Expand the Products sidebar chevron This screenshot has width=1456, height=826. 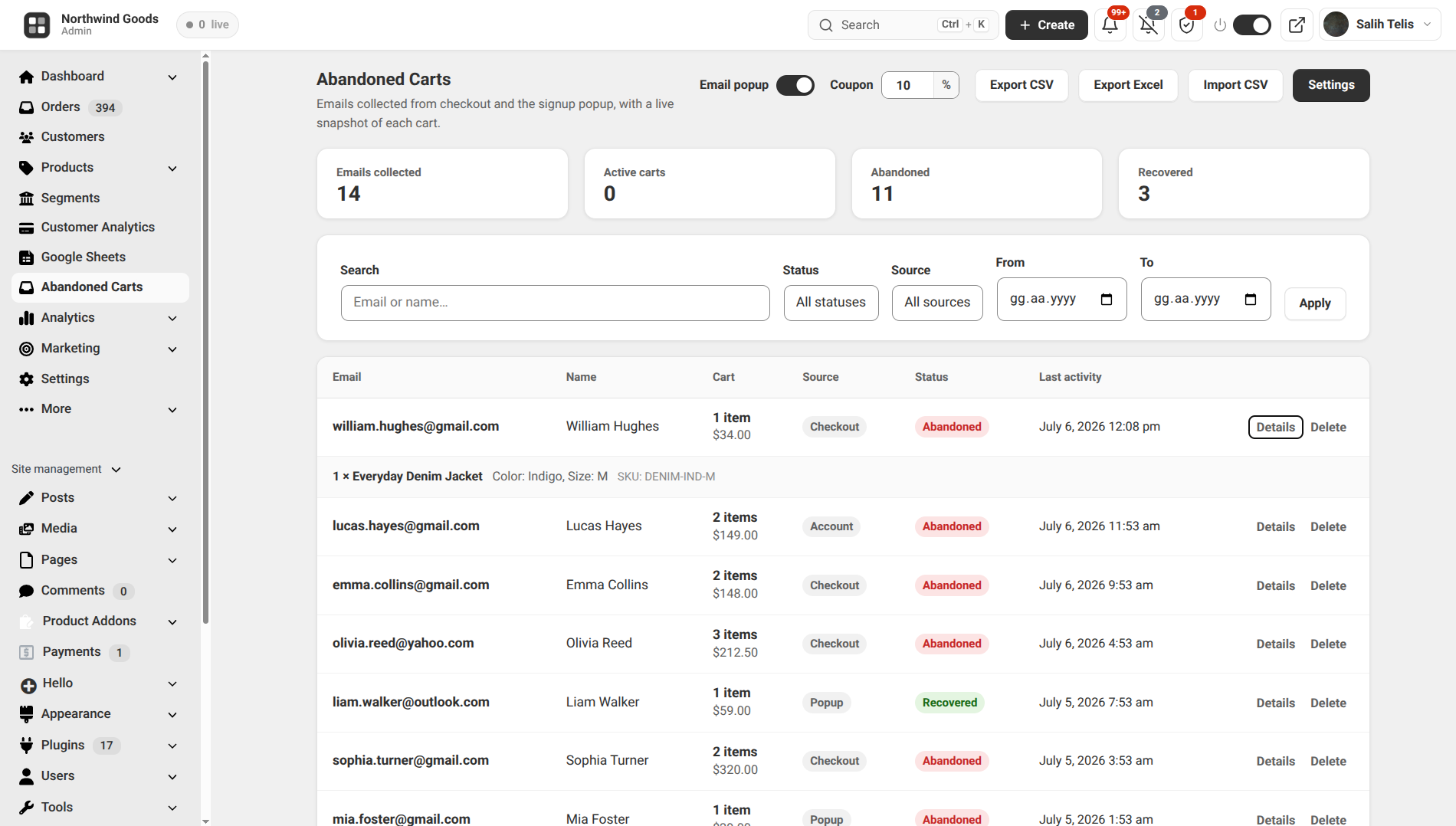pos(172,168)
